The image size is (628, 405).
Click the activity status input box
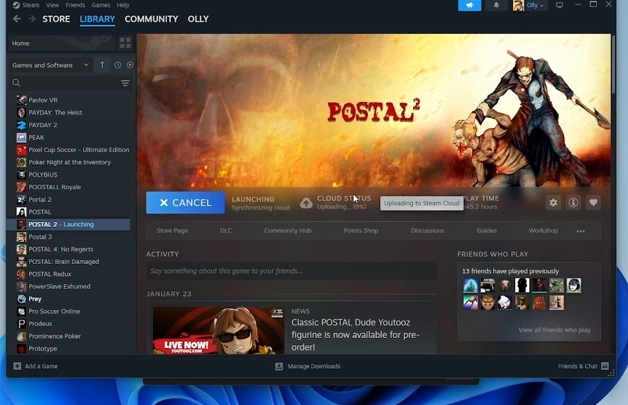(292, 271)
